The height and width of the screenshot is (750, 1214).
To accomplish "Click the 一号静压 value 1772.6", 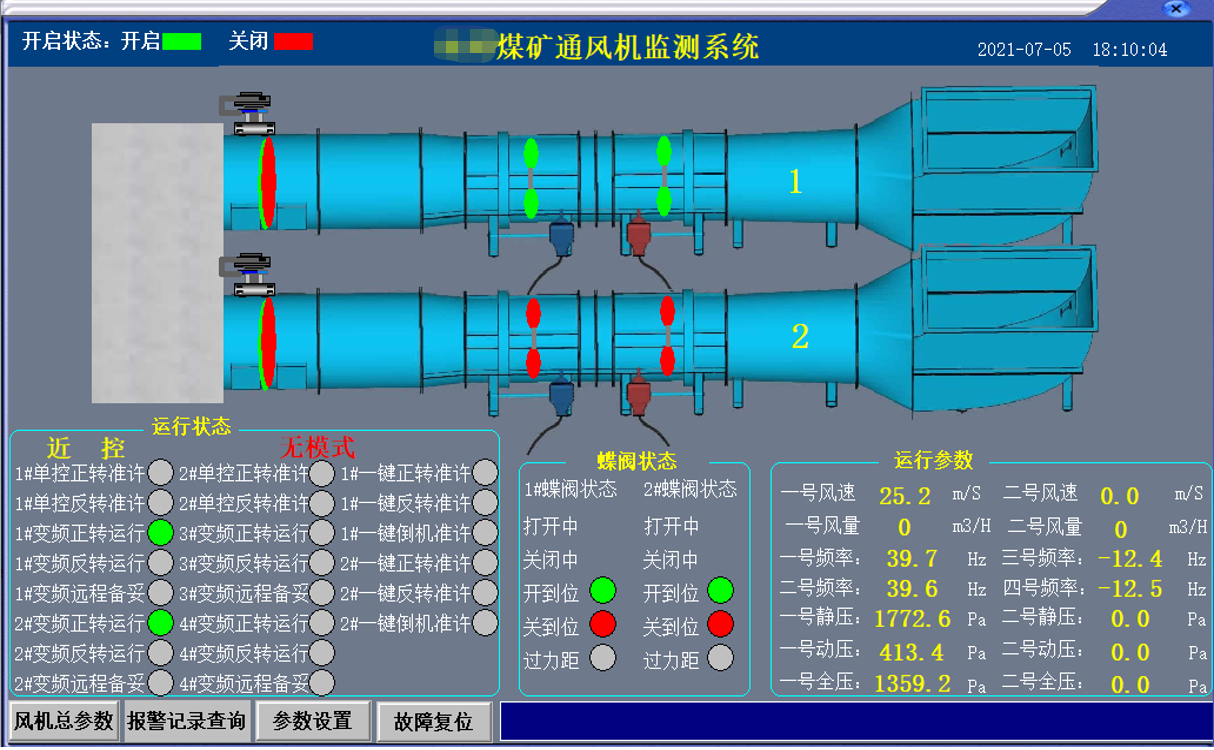I will pyautogui.click(x=912, y=619).
